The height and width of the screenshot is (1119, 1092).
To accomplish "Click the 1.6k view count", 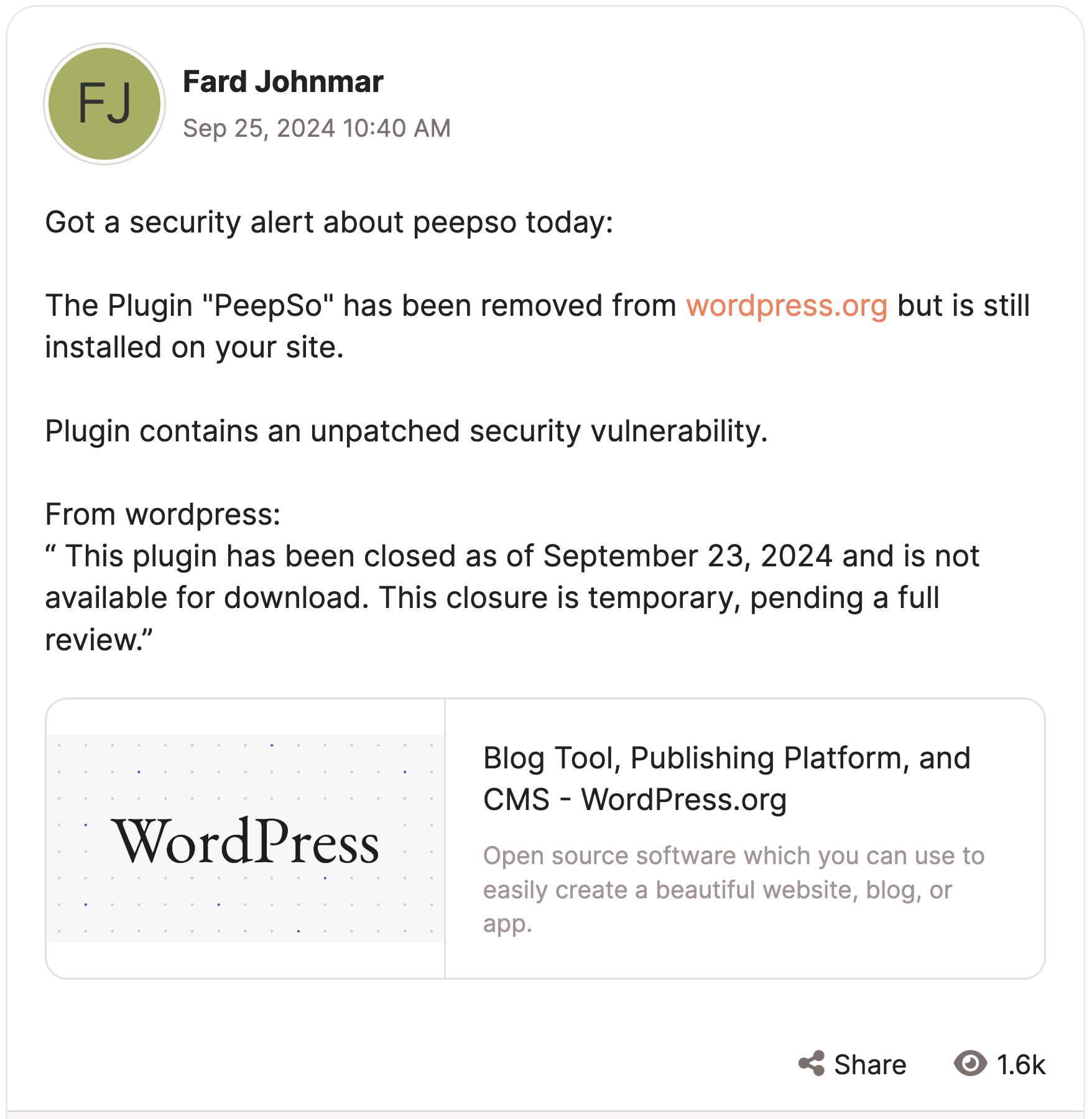I will 1021,1065.
